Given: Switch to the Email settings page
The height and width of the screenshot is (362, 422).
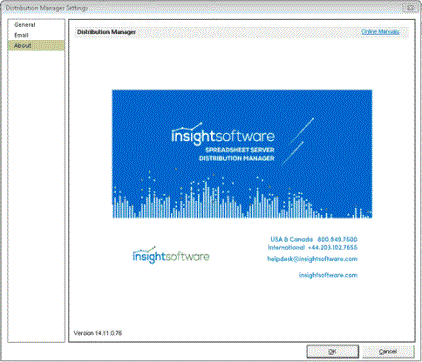Looking at the screenshot, I should tap(21, 35).
